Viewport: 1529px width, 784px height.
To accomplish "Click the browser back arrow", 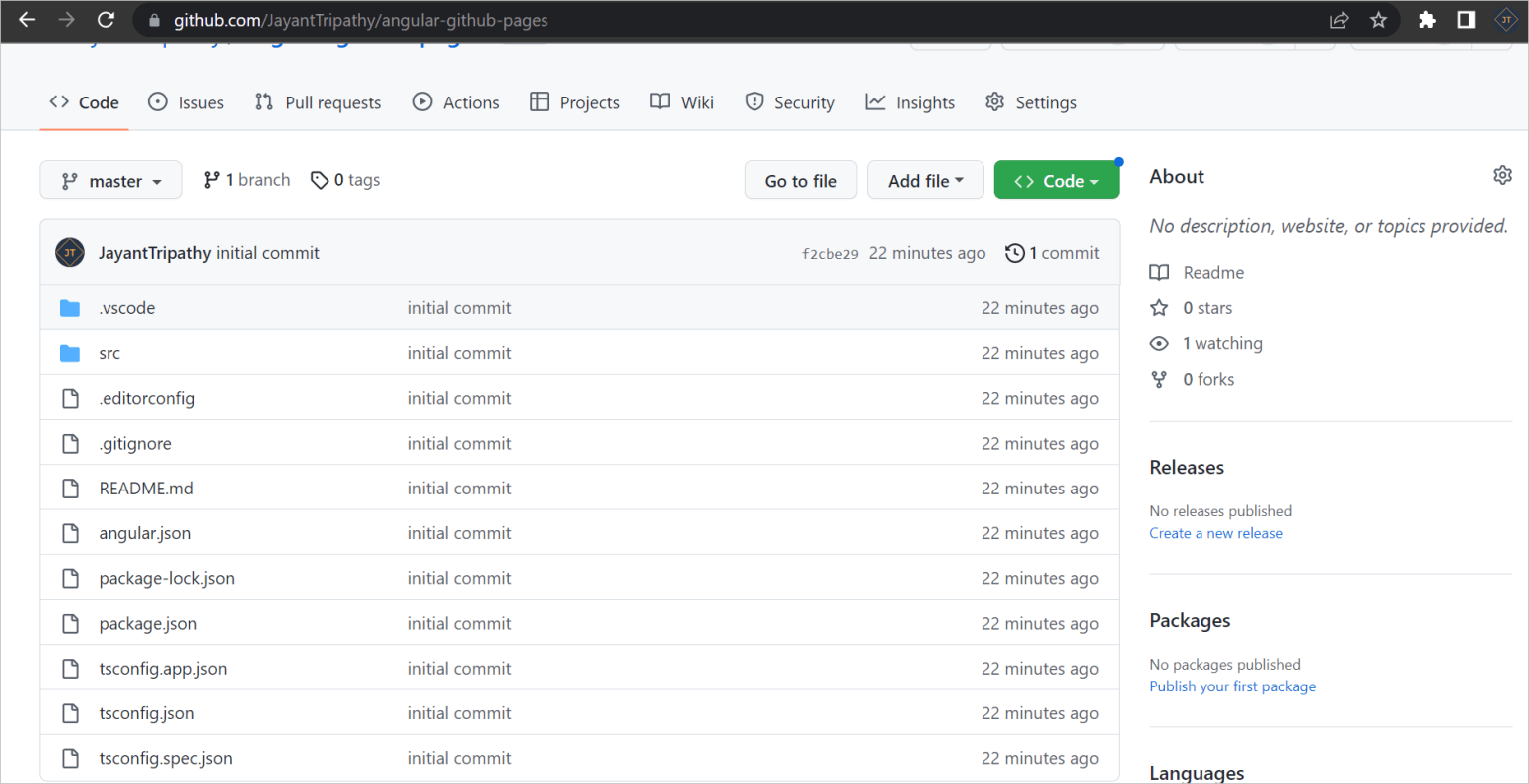I will [27, 20].
